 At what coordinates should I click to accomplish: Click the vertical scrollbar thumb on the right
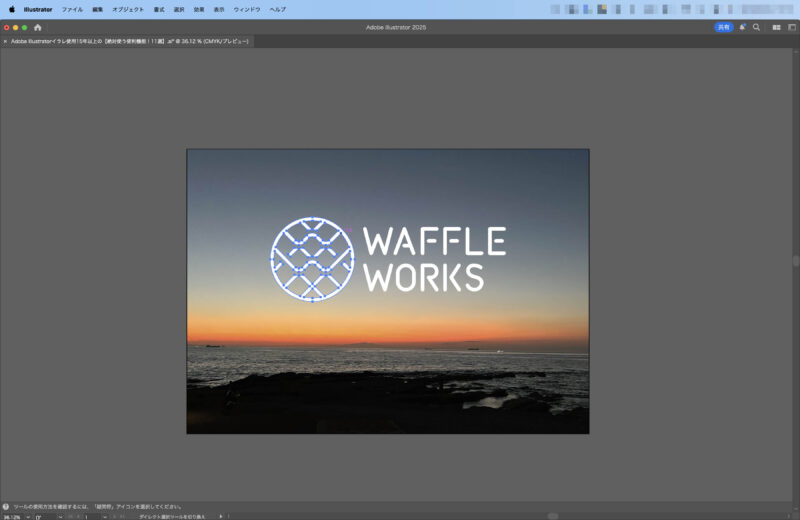[796, 260]
